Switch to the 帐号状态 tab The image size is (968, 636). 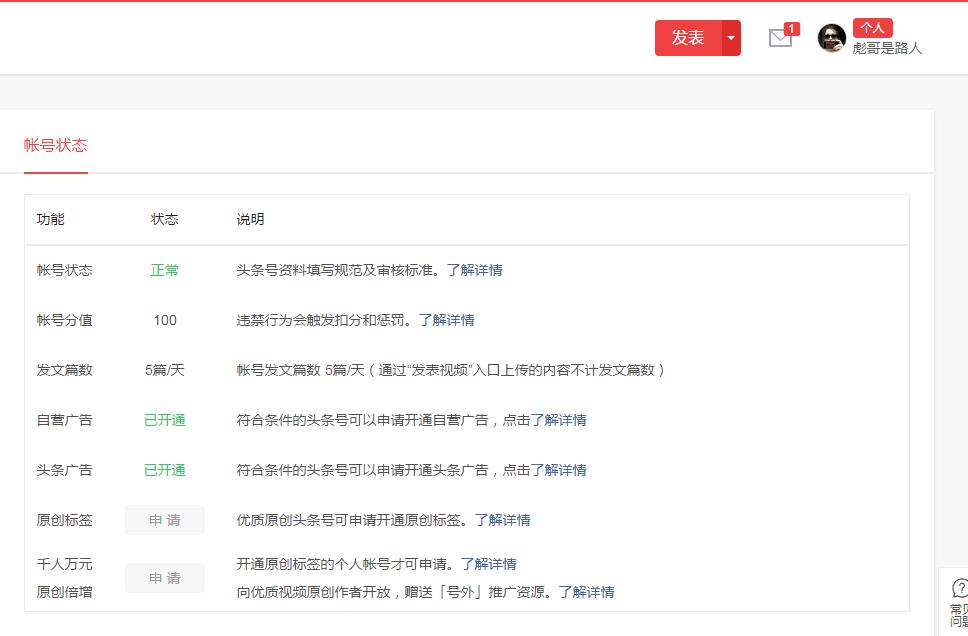click(x=55, y=145)
